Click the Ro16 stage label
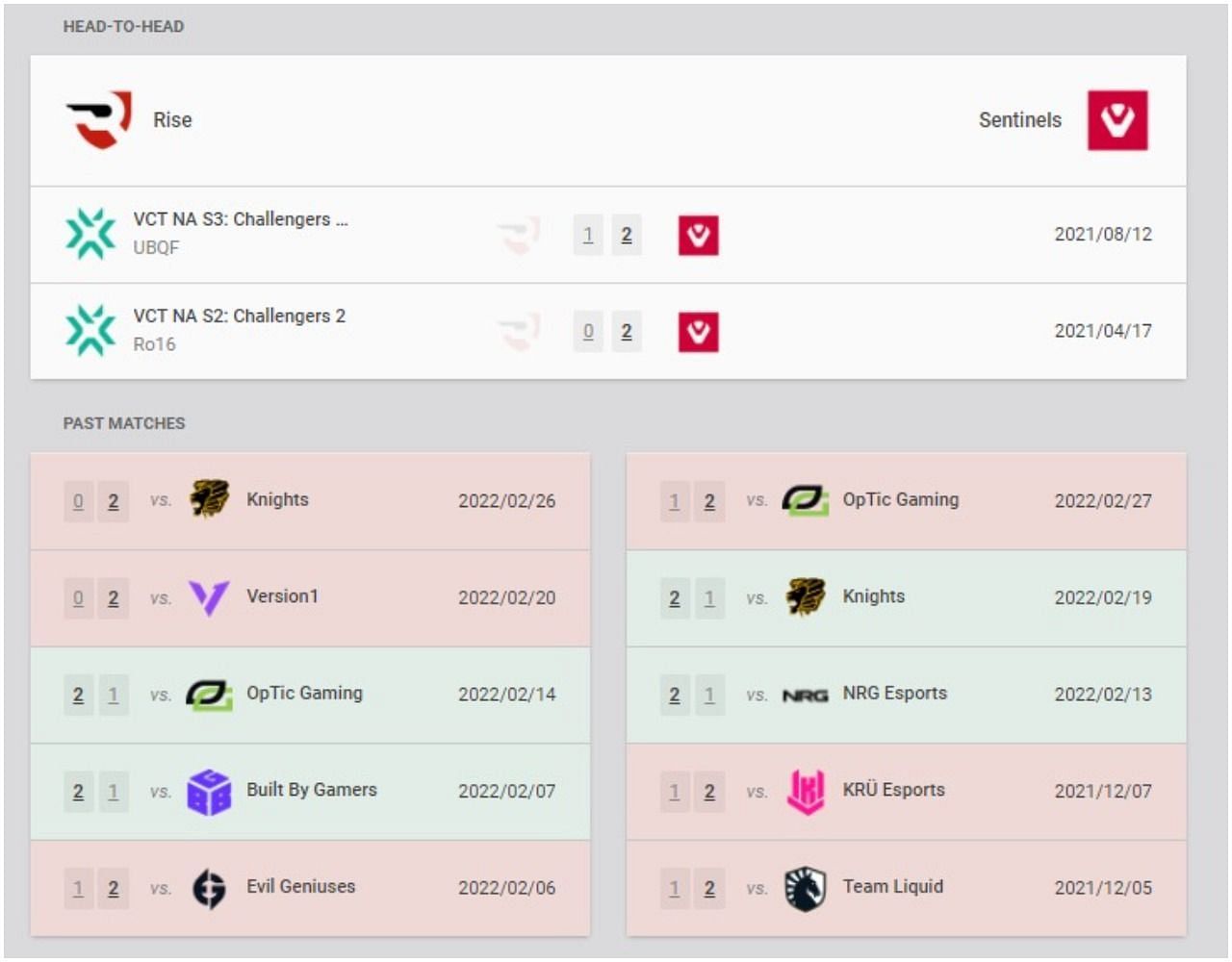This screenshot has height=962, width=1232. 154,343
